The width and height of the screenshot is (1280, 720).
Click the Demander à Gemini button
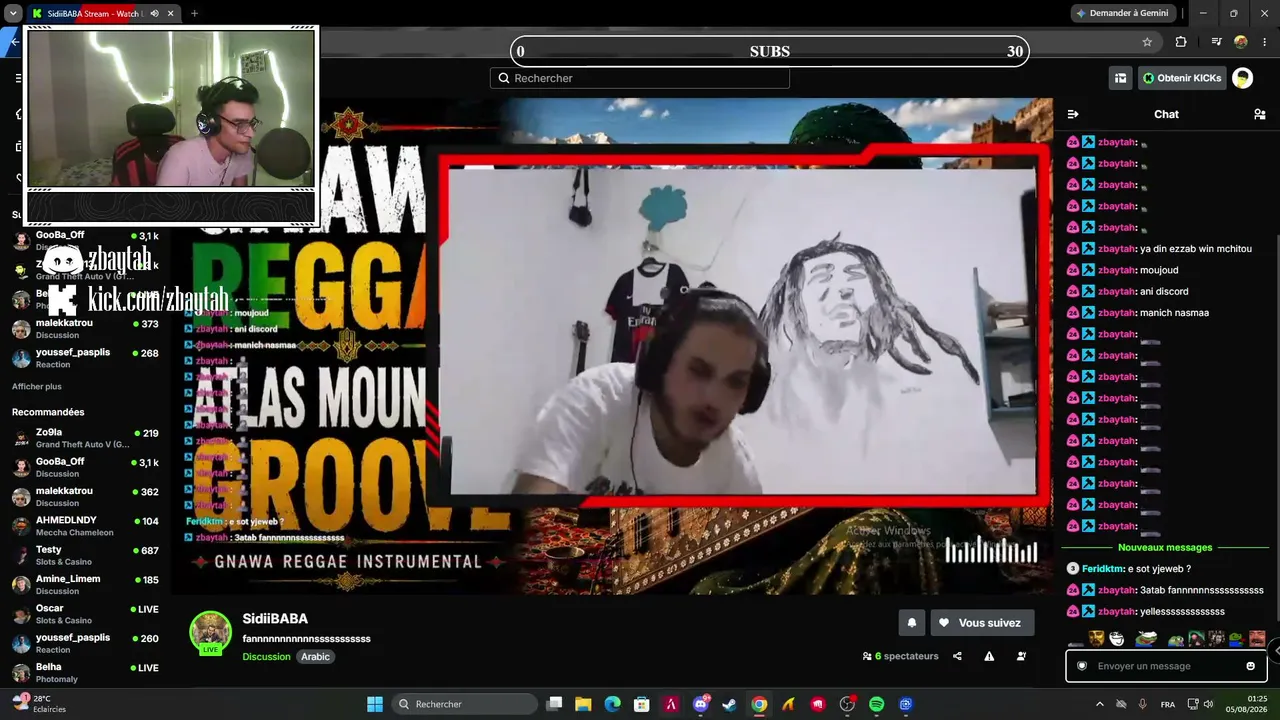click(1121, 13)
